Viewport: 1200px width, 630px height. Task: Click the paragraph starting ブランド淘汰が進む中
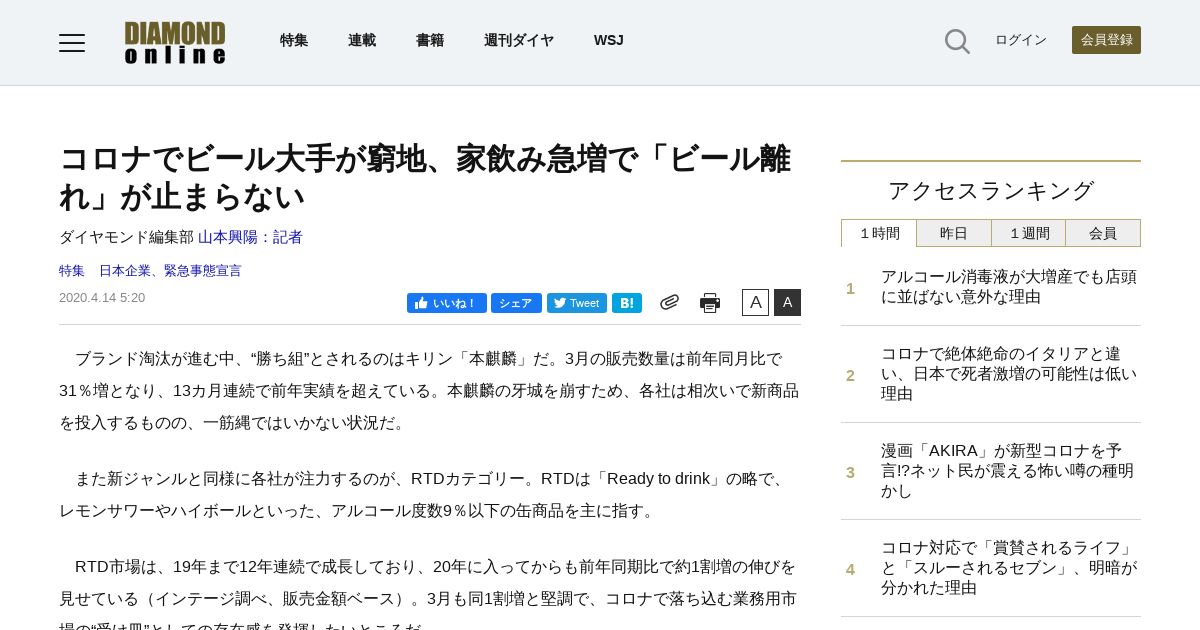(430, 390)
